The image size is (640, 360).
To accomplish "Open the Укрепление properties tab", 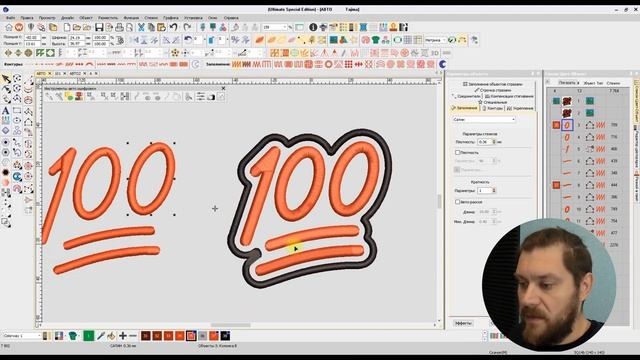I will [x=520, y=108].
